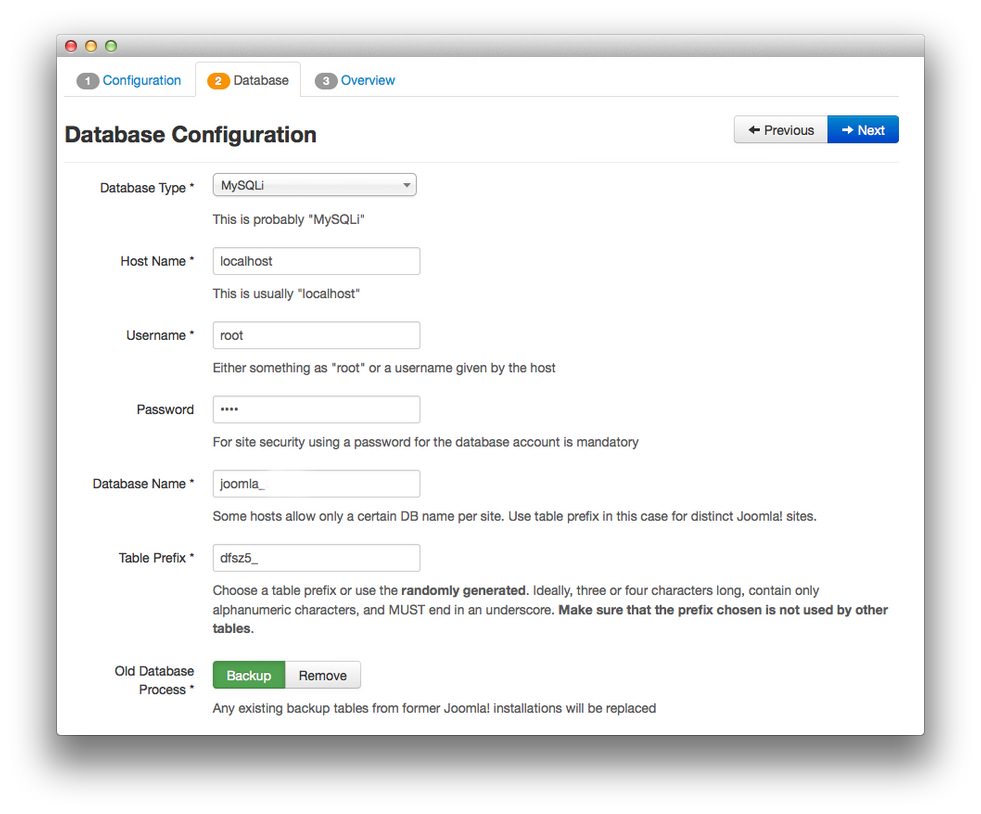Open the MySQLi database type selector

pyautogui.click(x=314, y=185)
